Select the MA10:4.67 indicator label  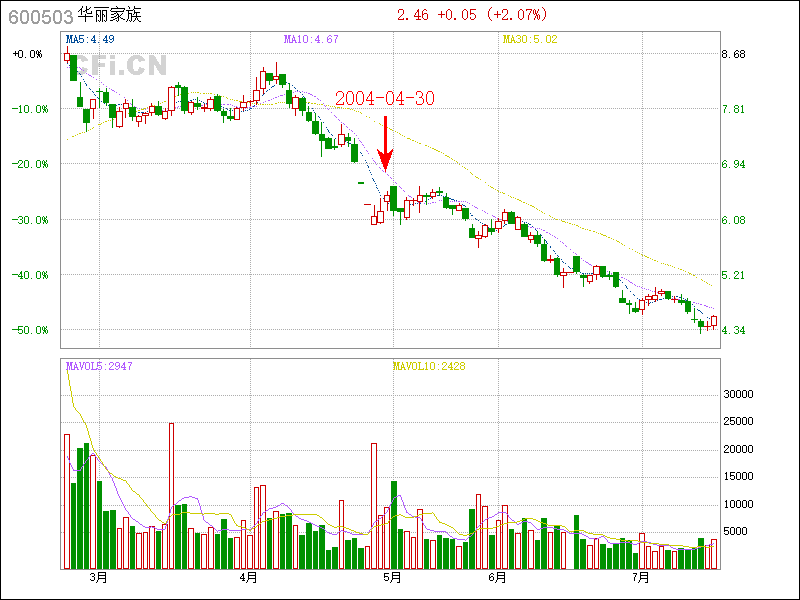(x=311, y=40)
